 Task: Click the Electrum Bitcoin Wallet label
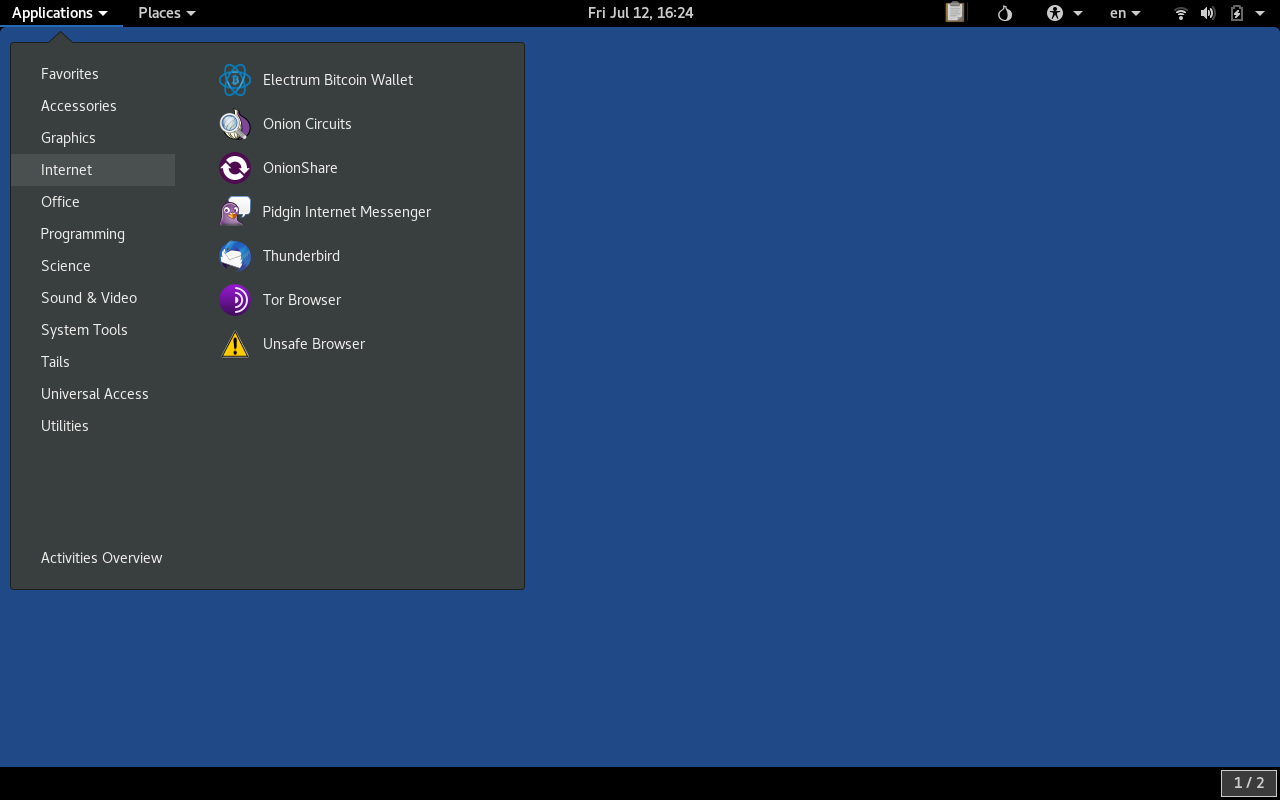click(x=338, y=80)
